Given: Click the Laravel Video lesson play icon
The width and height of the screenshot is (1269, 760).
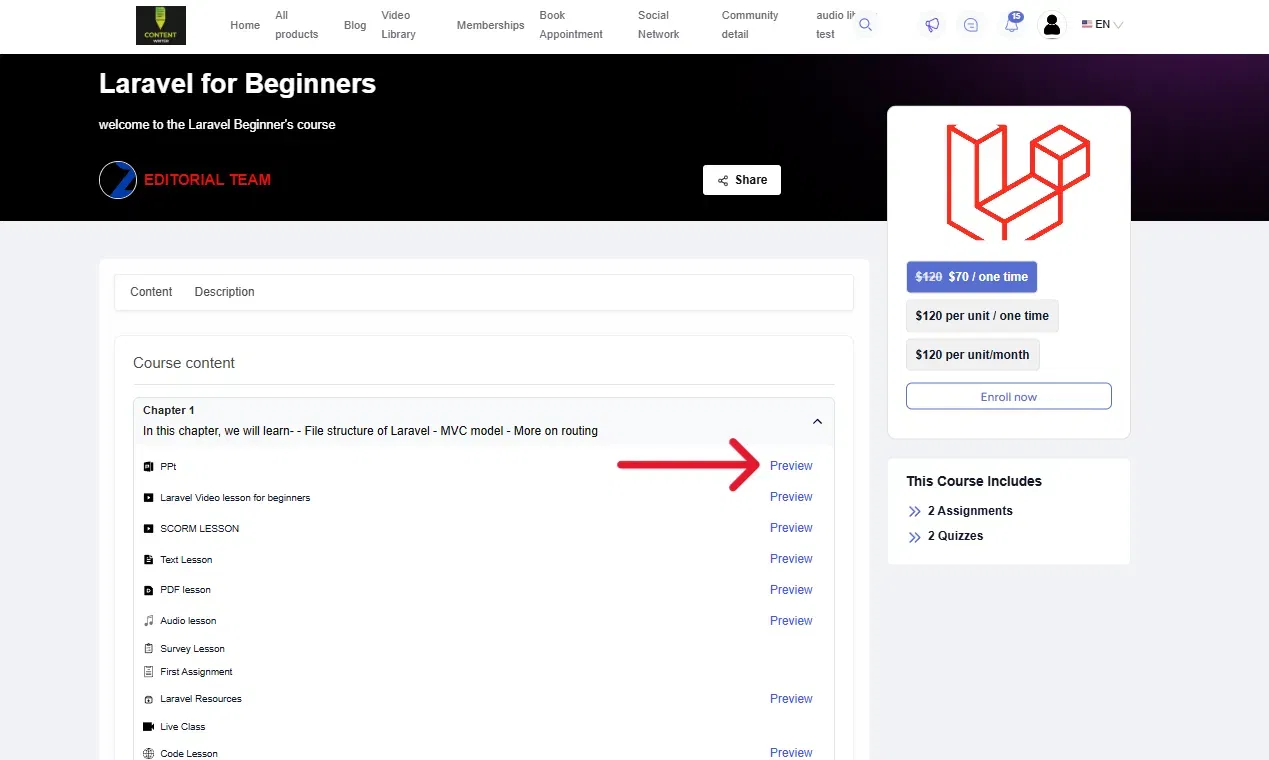Looking at the screenshot, I should click(149, 497).
